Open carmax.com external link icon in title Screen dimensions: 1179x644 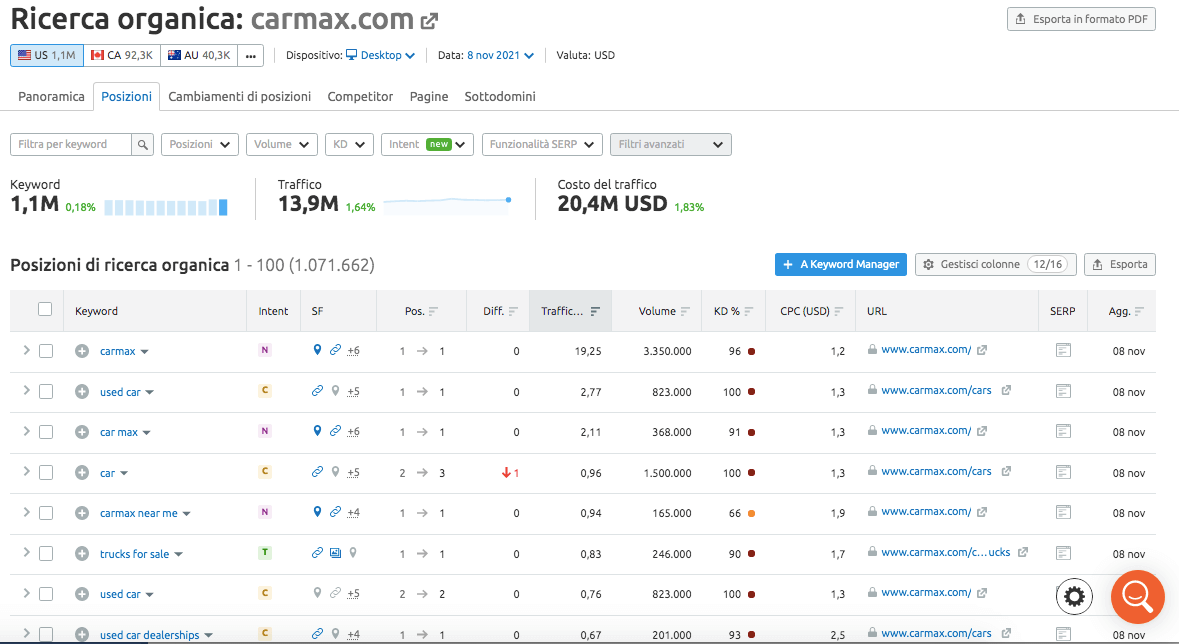pyautogui.click(x=429, y=20)
